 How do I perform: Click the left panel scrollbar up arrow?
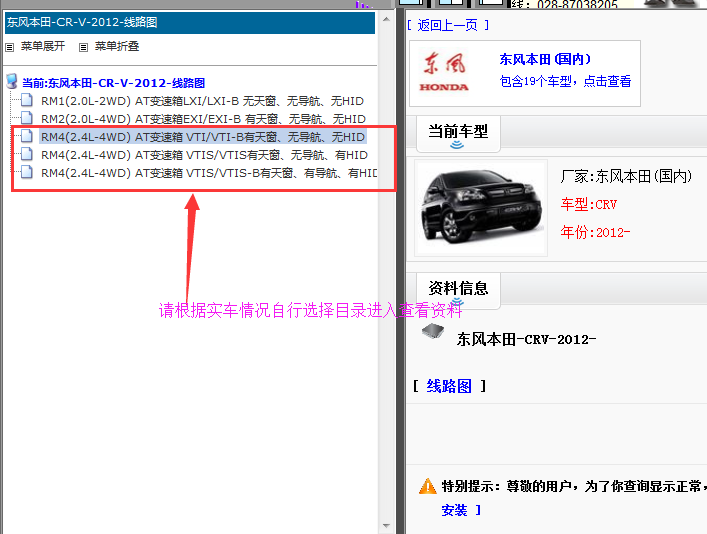[x=386, y=19]
